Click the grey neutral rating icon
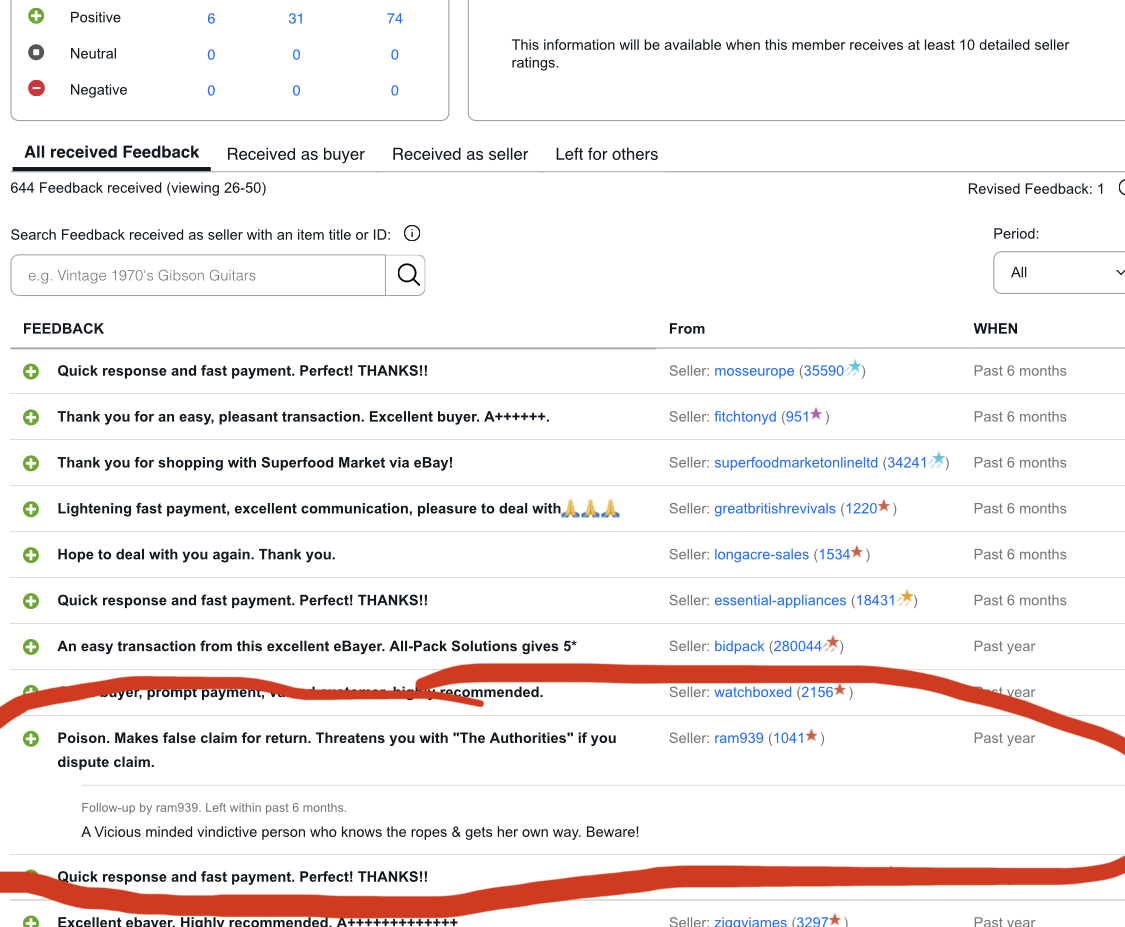This screenshot has height=927, width=1125. click(x=36, y=53)
